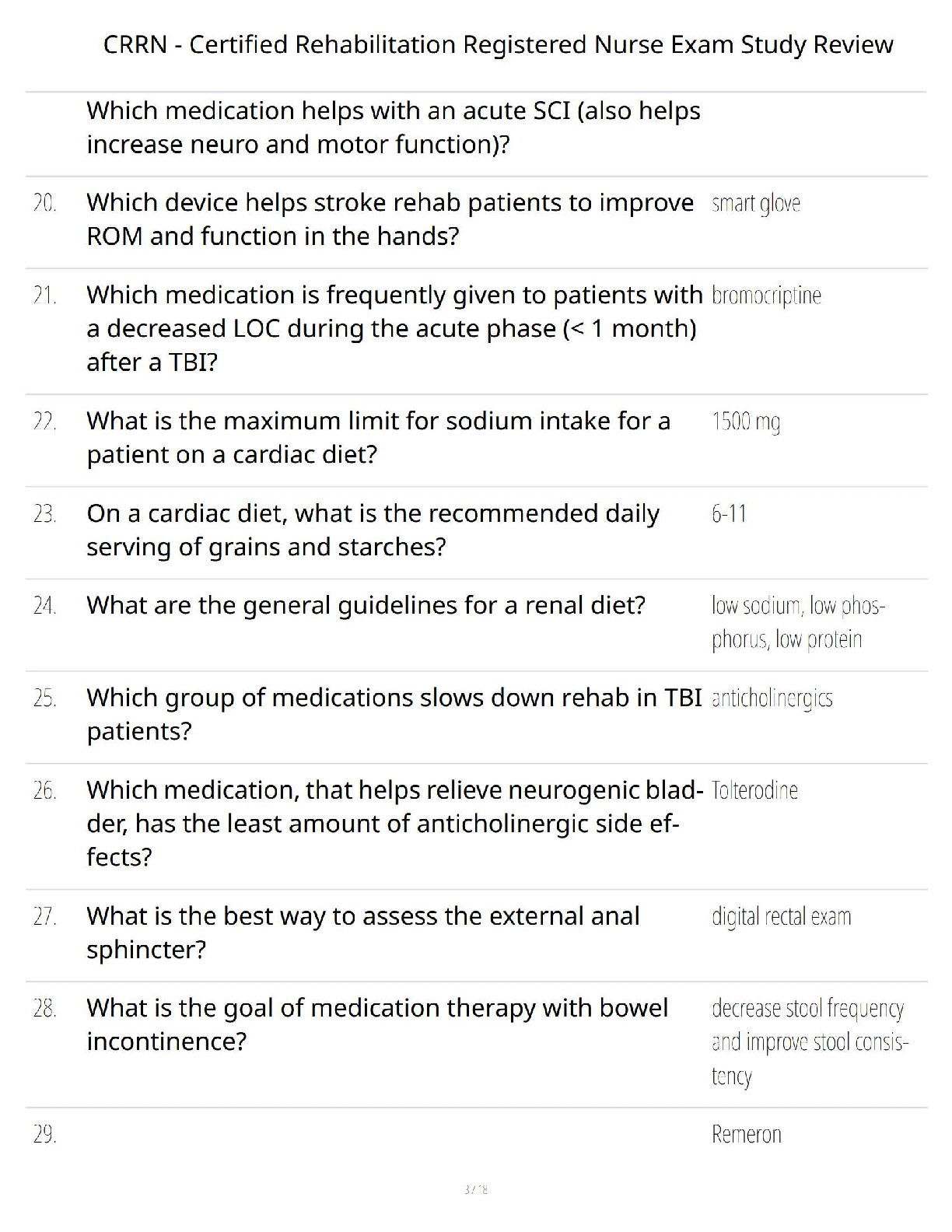Screen dimensions: 952x1232
Task: Click the answer 'bromocriptine'
Action: (766, 296)
